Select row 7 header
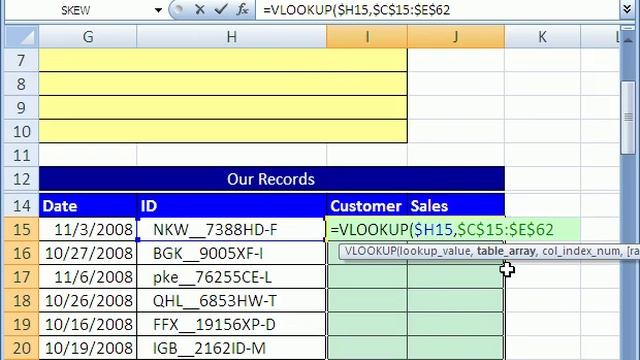 tap(22, 60)
